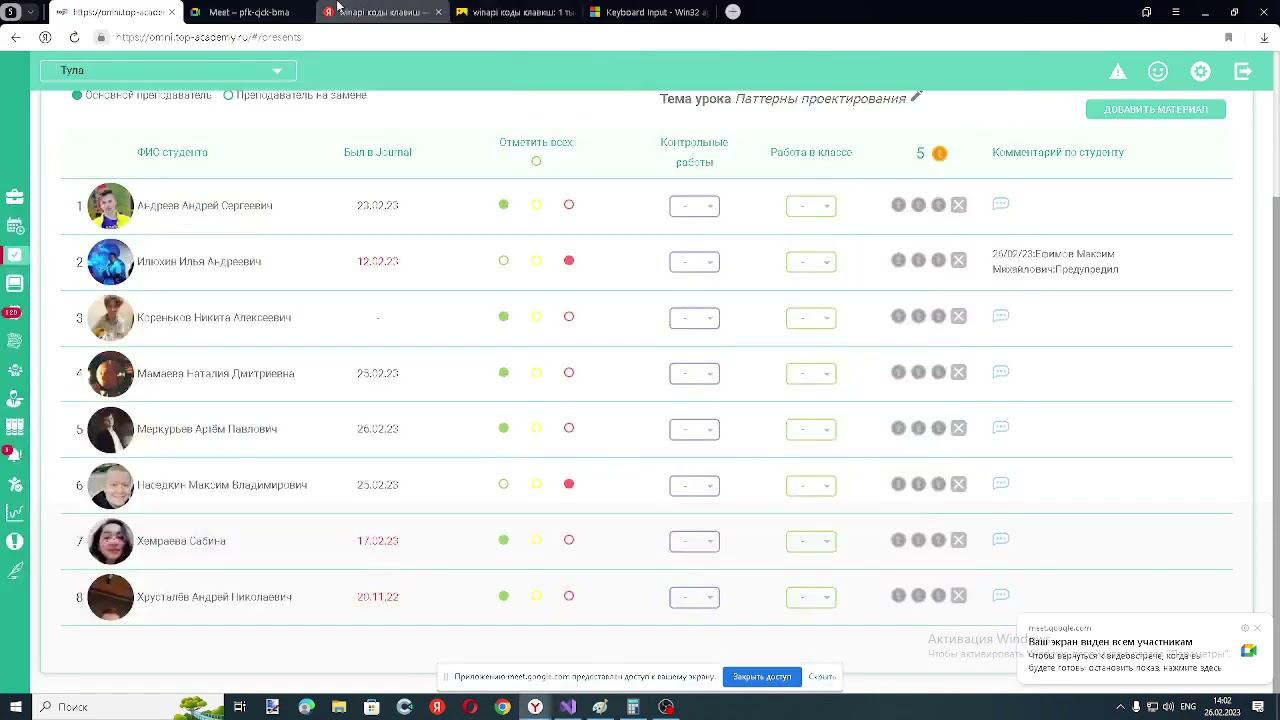Open comment icon for Андреев Андрей Сергеевич
Image resolution: width=1280 pixels, height=720 pixels.
1000,204
